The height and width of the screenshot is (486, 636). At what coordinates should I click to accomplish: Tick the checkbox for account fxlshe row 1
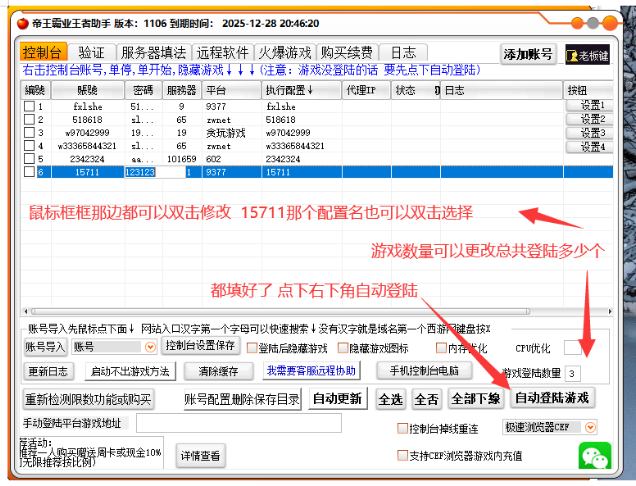click(29, 106)
